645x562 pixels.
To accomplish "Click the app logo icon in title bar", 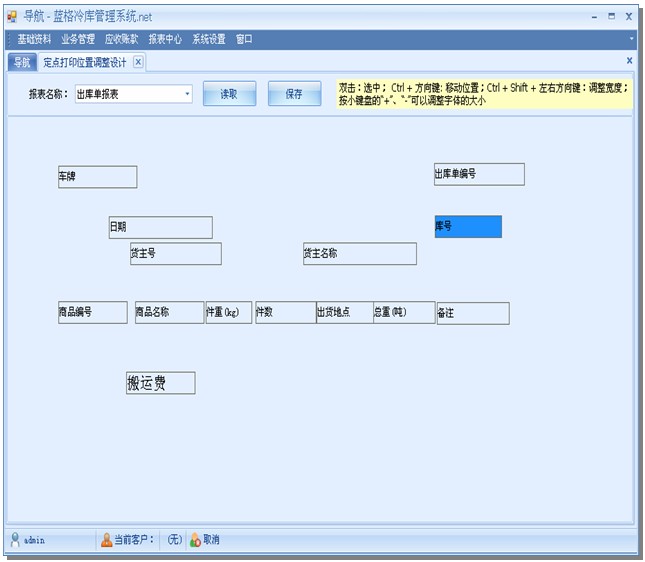I will 12,16.
